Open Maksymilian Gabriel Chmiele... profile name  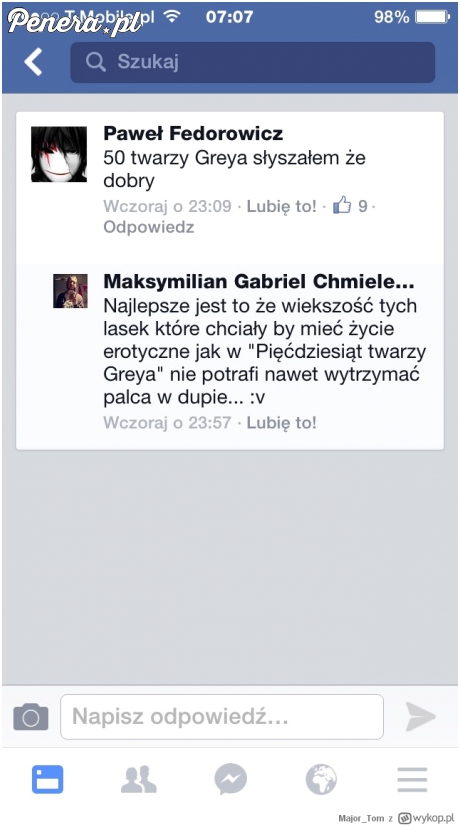[259, 282]
